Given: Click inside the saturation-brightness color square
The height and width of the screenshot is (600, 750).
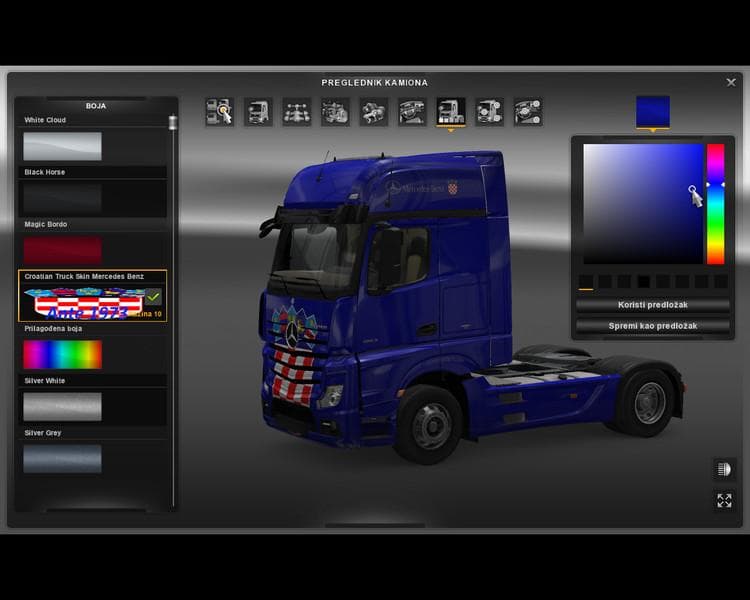Looking at the screenshot, I should [x=643, y=204].
